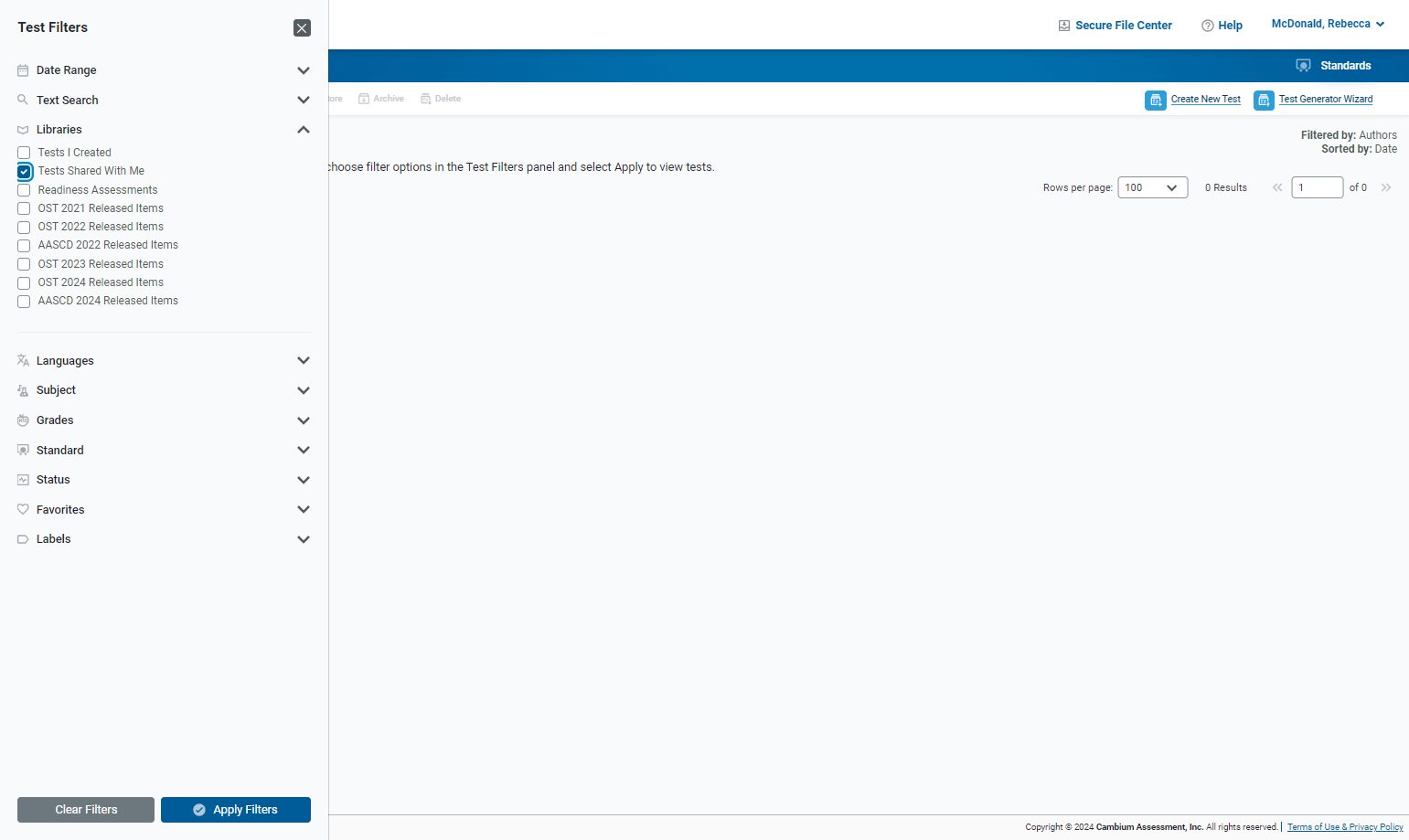Check the Readiness Assessments checkbox
1409x840 pixels.
pos(24,190)
